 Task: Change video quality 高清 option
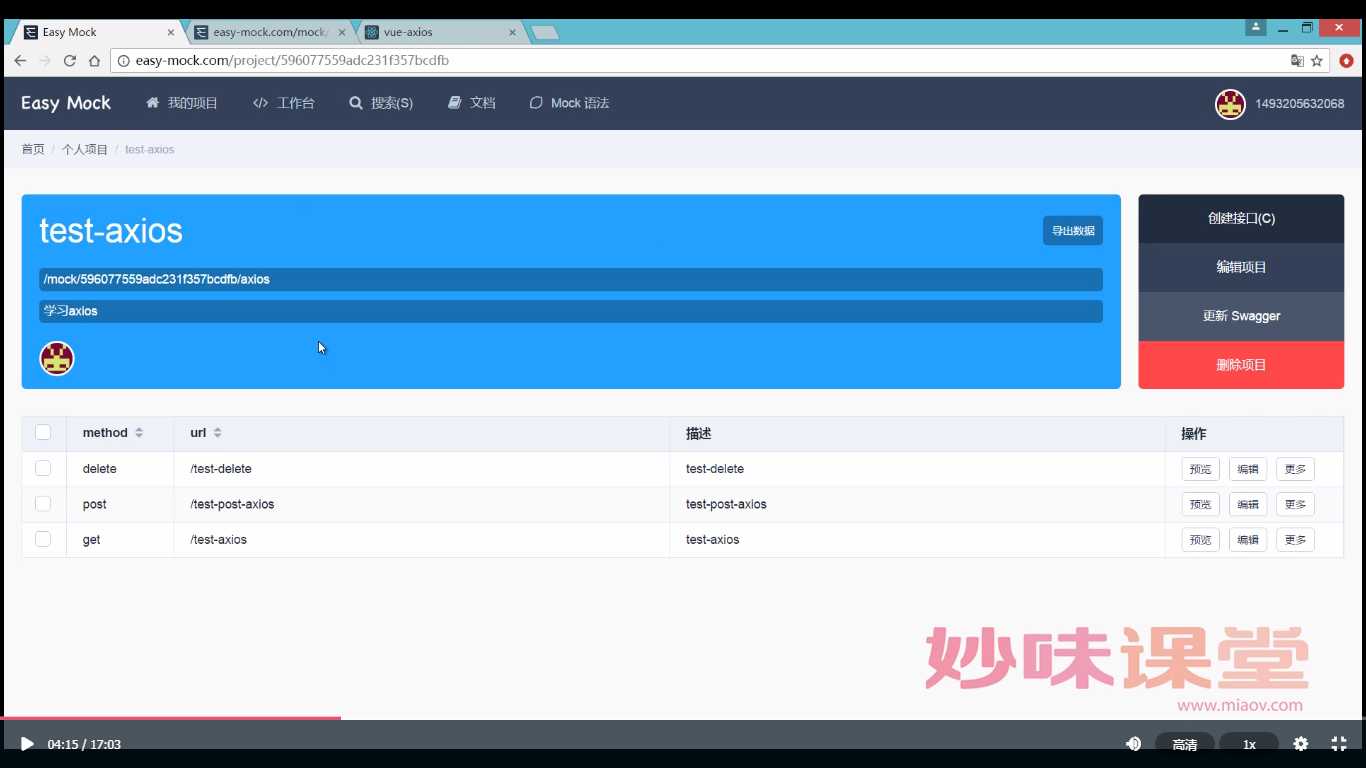coord(1185,744)
